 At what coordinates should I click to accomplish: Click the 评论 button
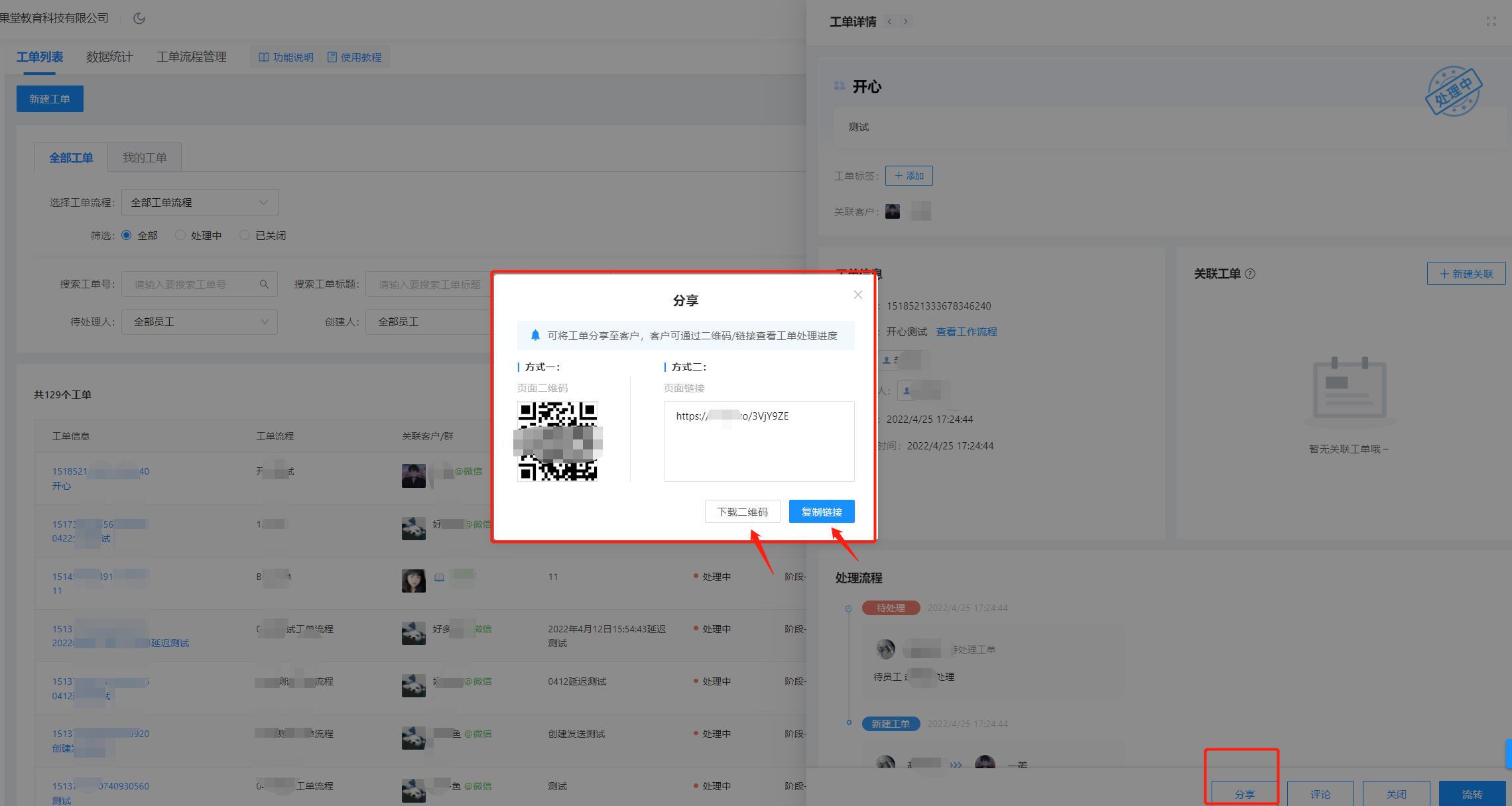[1320, 794]
